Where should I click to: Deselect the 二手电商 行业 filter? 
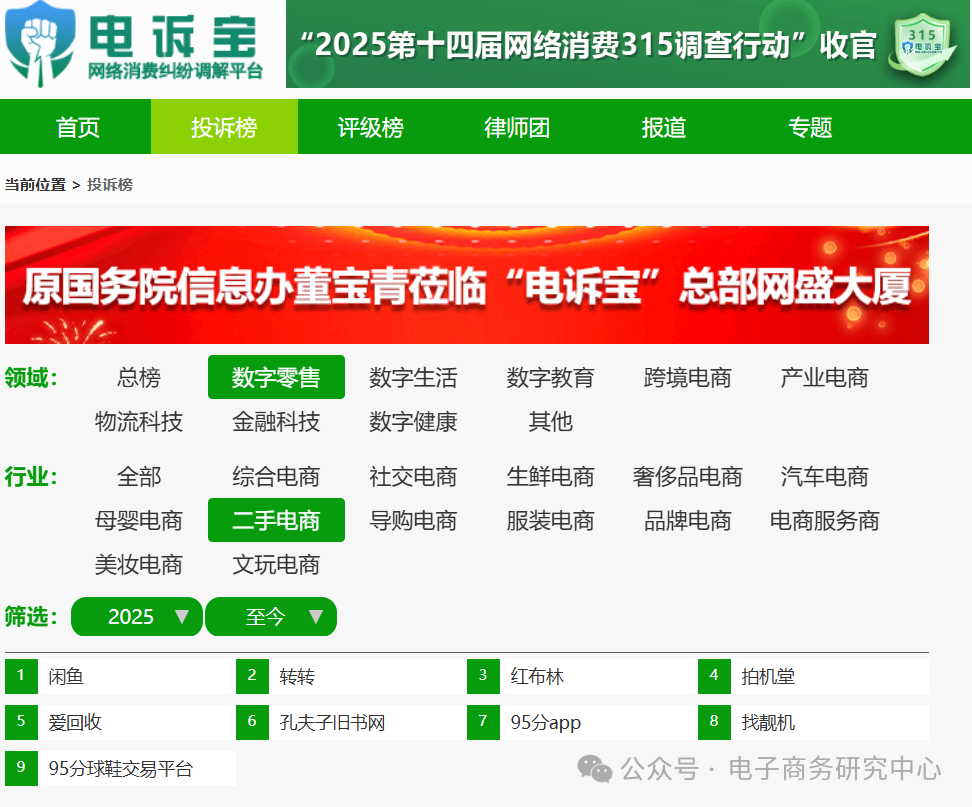[x=277, y=520]
